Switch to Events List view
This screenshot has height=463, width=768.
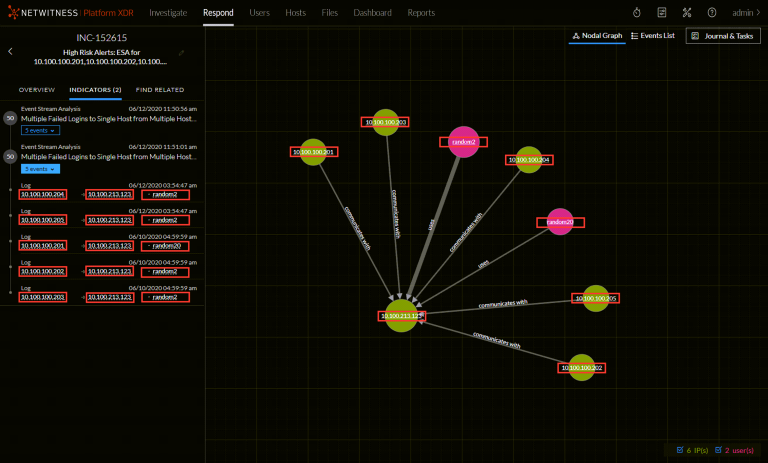pyautogui.click(x=653, y=36)
